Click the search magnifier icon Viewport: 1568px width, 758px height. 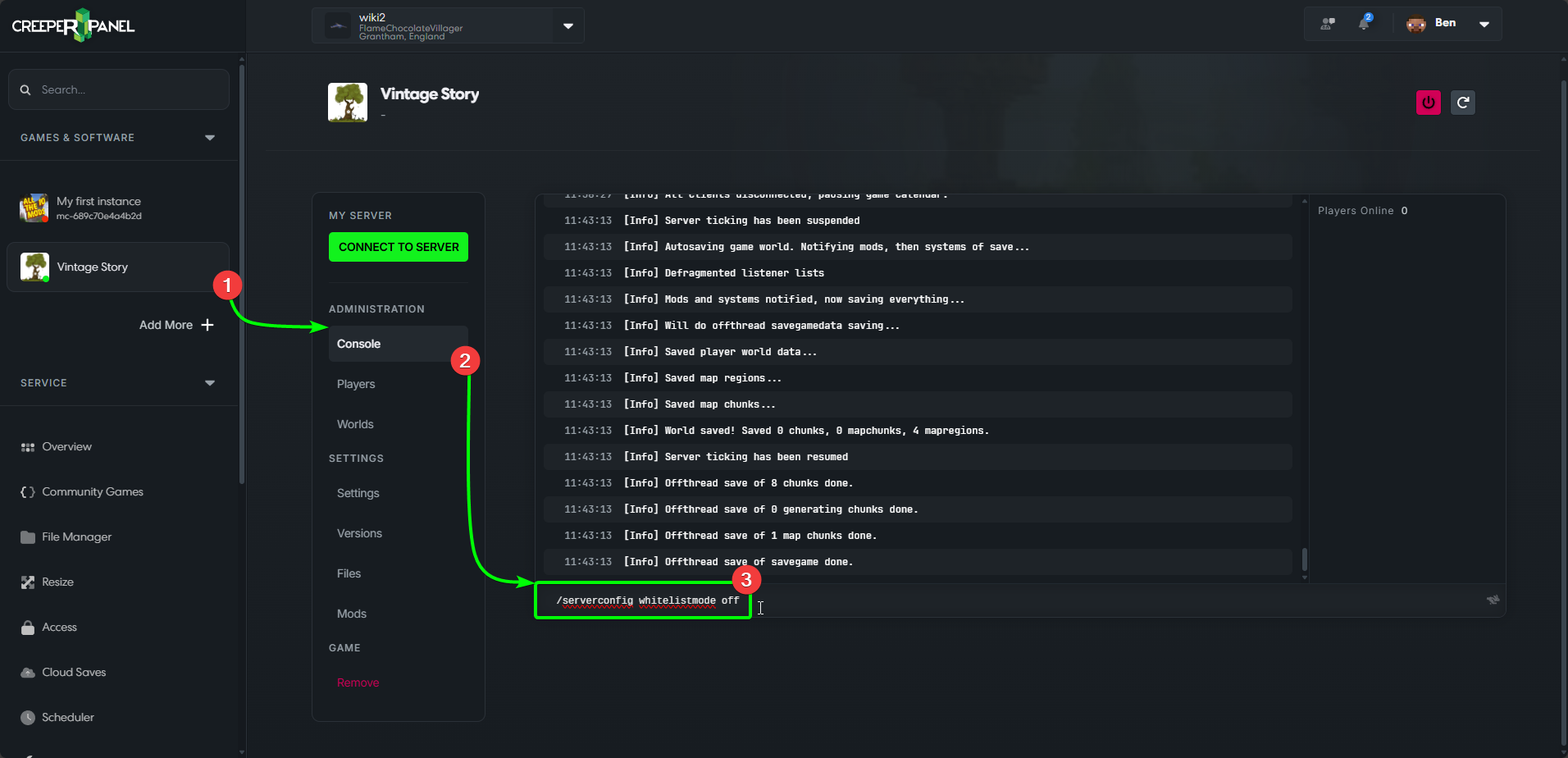(x=25, y=89)
